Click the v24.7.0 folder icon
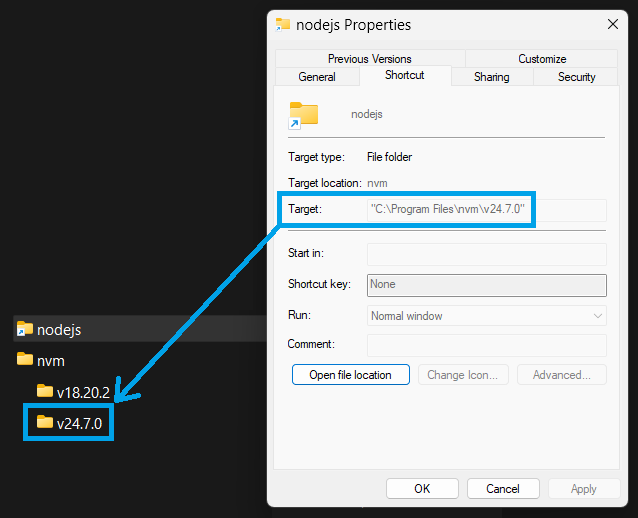 coord(44,423)
